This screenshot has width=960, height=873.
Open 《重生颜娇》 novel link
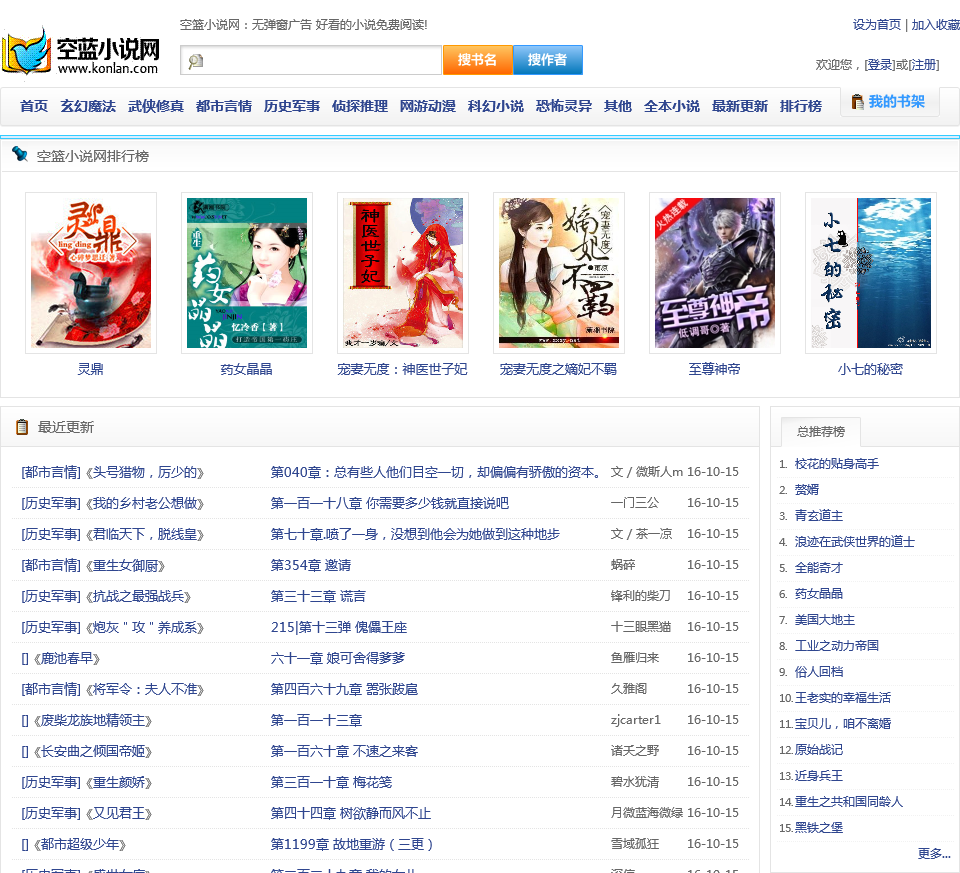119,782
